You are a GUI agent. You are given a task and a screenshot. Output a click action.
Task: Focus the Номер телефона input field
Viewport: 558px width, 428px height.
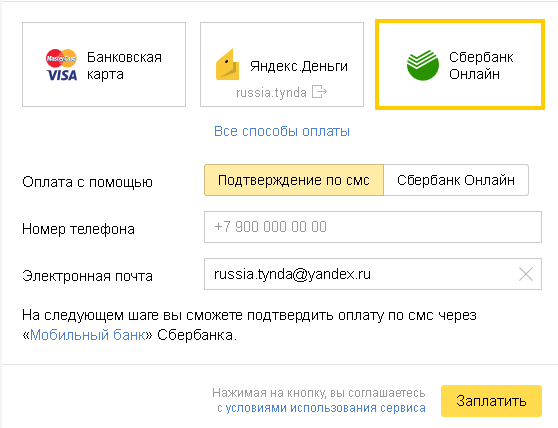[373, 227]
